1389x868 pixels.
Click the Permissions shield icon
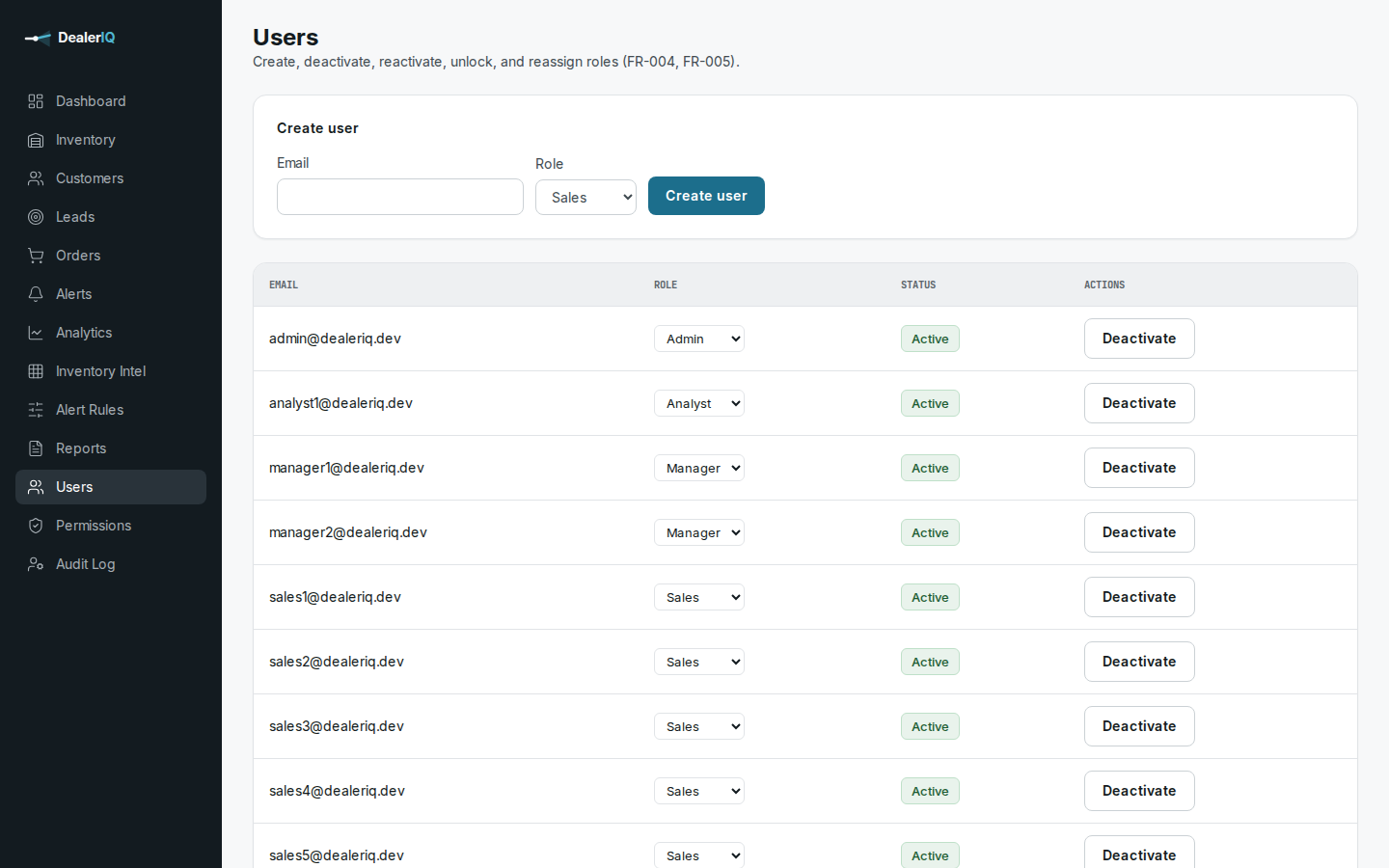pyautogui.click(x=36, y=526)
